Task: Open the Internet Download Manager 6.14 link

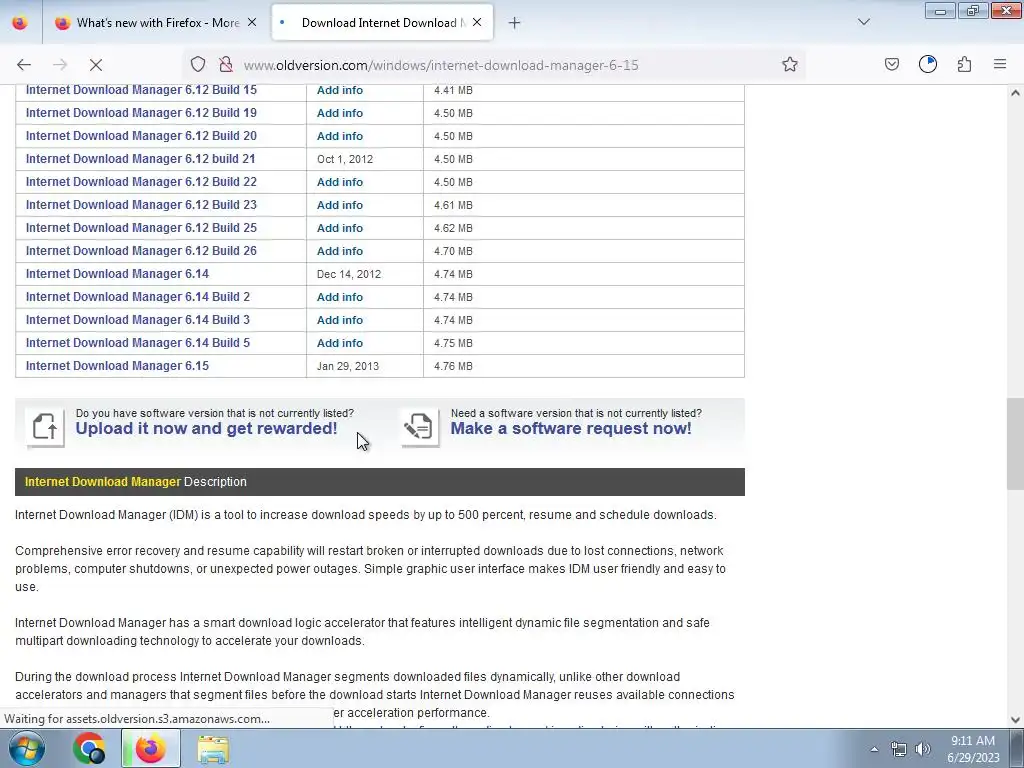Action: tap(118, 274)
